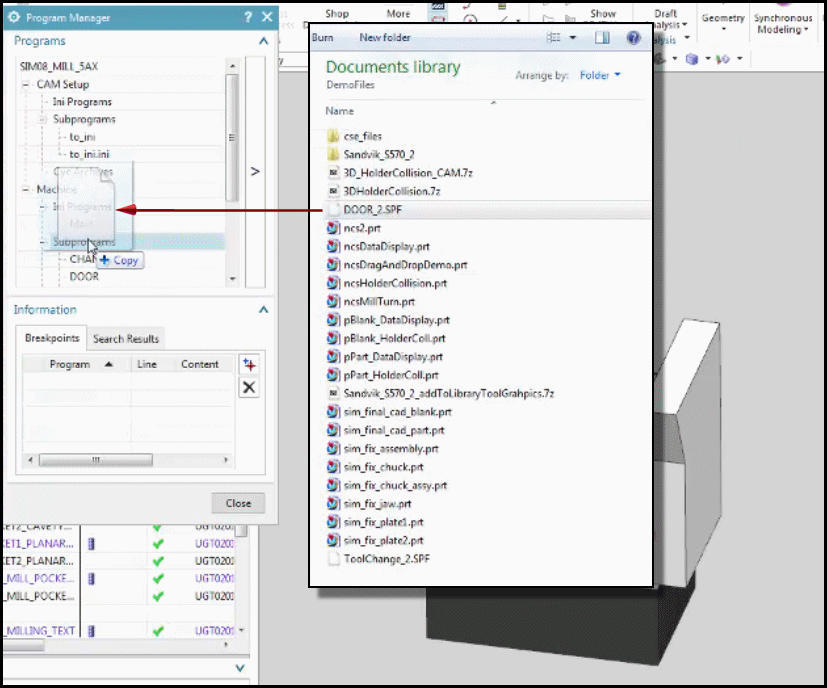This screenshot has width=827, height=688.
Task: Open Program Manager help question mark
Action: [248, 17]
